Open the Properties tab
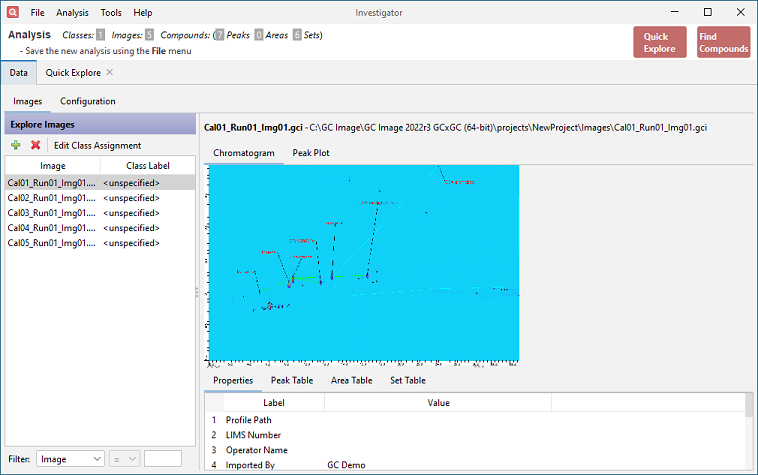Viewport: 758px width, 475px height. (233, 380)
